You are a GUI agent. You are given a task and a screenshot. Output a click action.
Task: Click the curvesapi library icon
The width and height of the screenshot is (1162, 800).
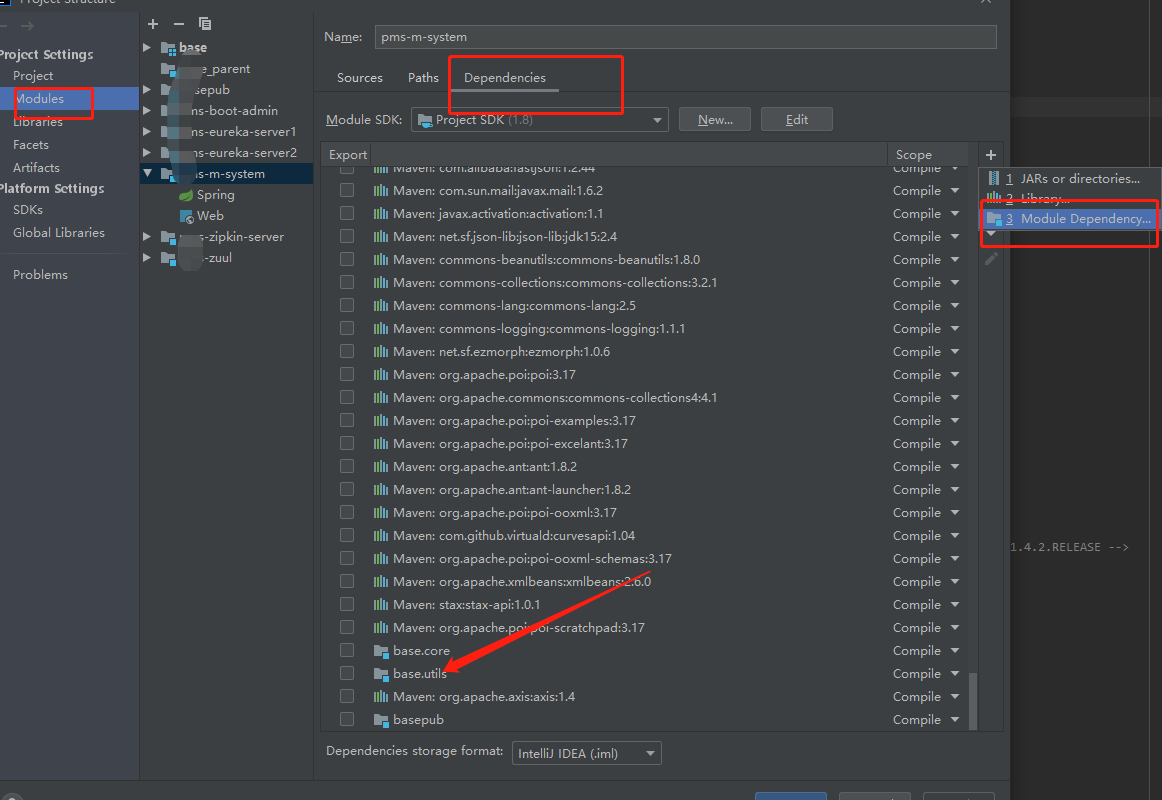pyautogui.click(x=381, y=536)
